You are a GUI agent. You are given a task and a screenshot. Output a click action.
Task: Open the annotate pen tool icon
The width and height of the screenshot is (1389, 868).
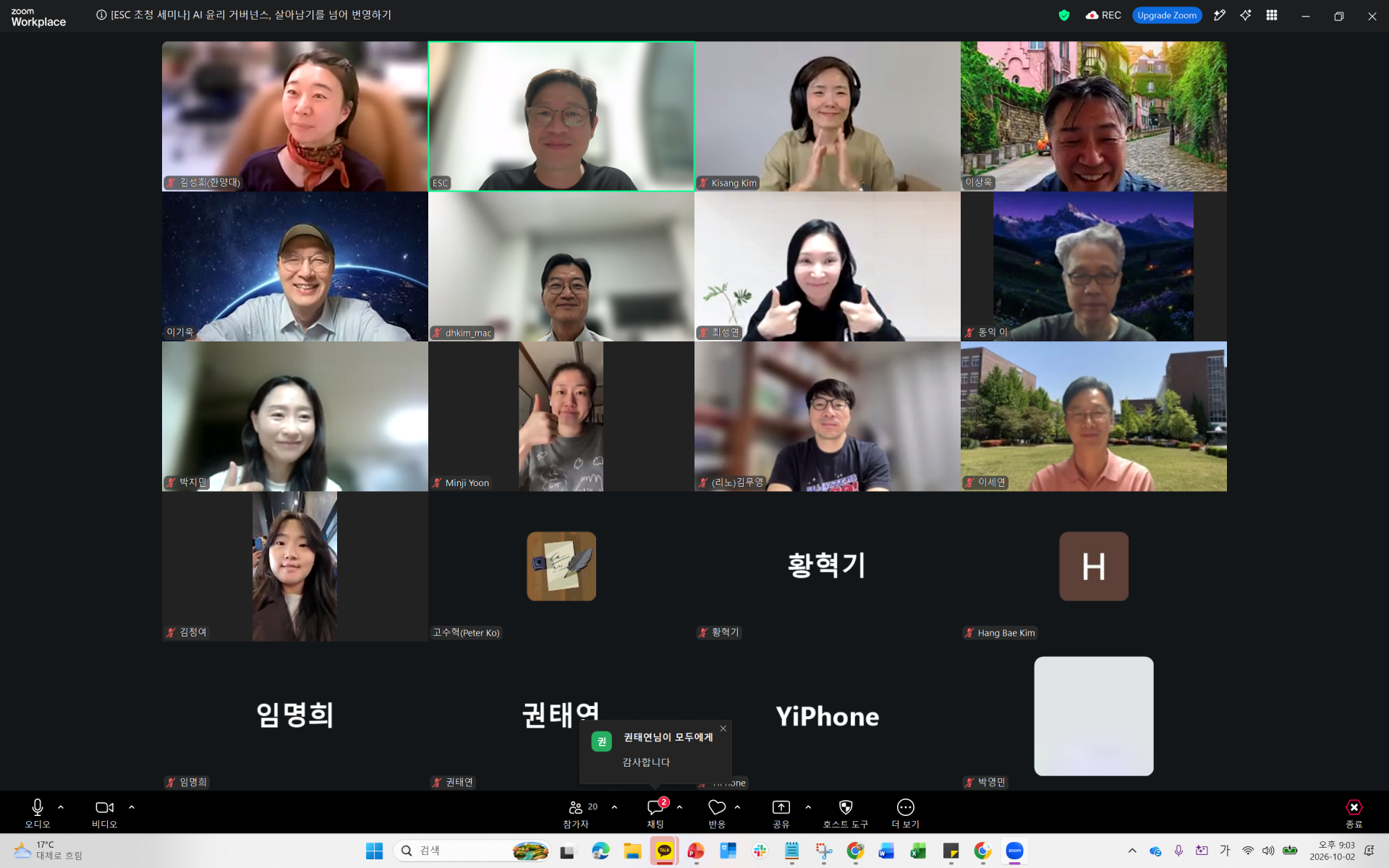click(x=1220, y=15)
